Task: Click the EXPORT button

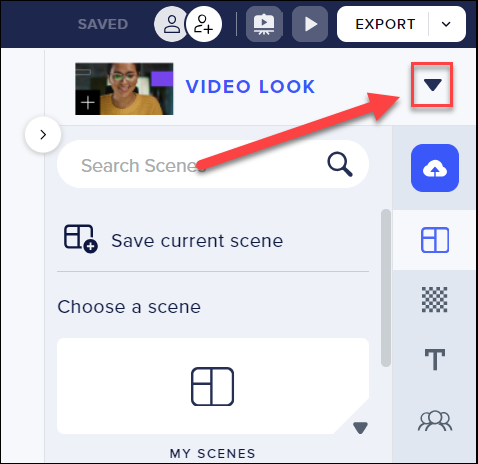Action: pyautogui.click(x=385, y=24)
